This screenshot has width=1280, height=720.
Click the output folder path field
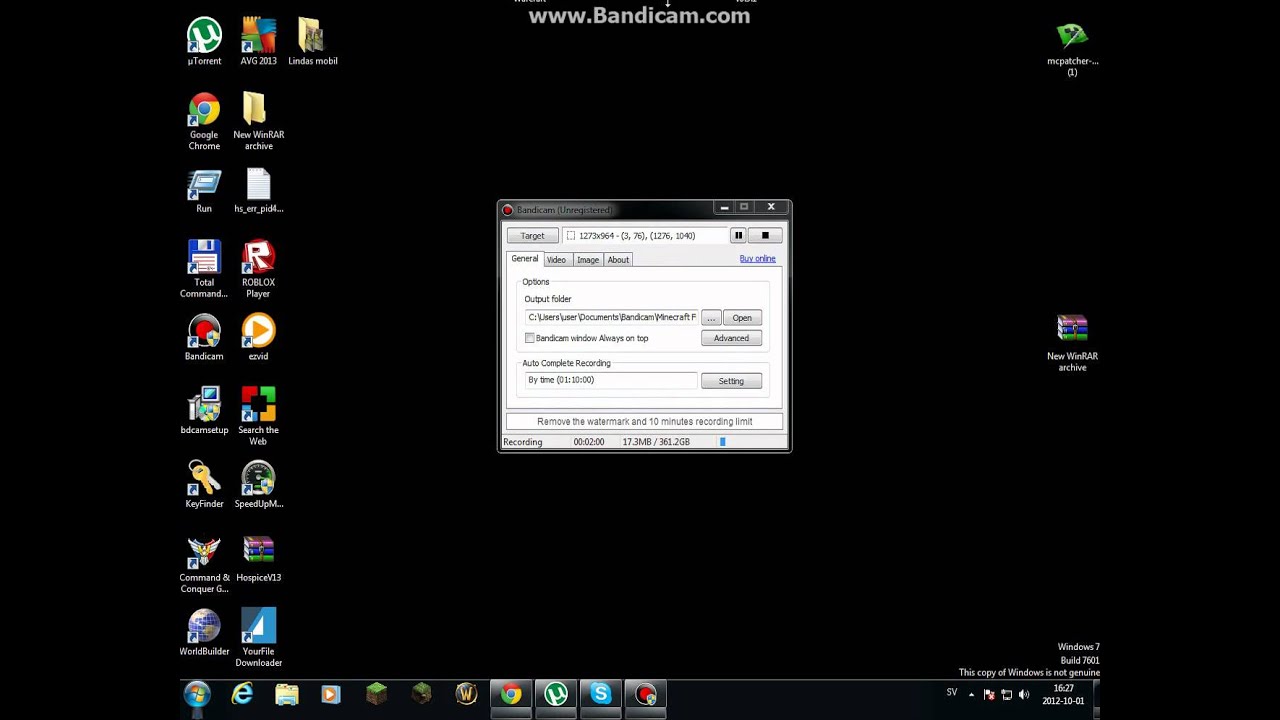(611, 317)
